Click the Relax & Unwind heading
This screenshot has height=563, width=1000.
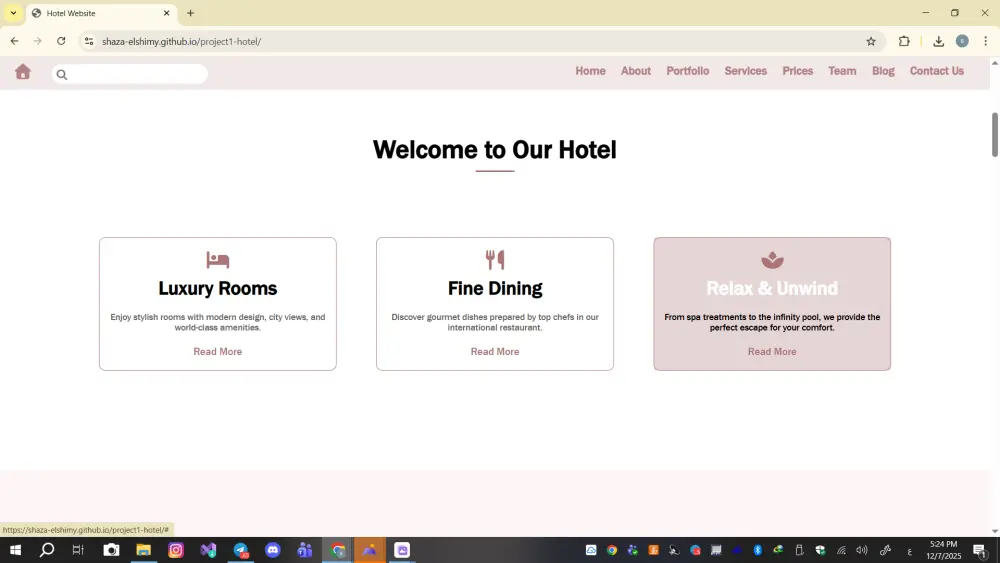(772, 288)
